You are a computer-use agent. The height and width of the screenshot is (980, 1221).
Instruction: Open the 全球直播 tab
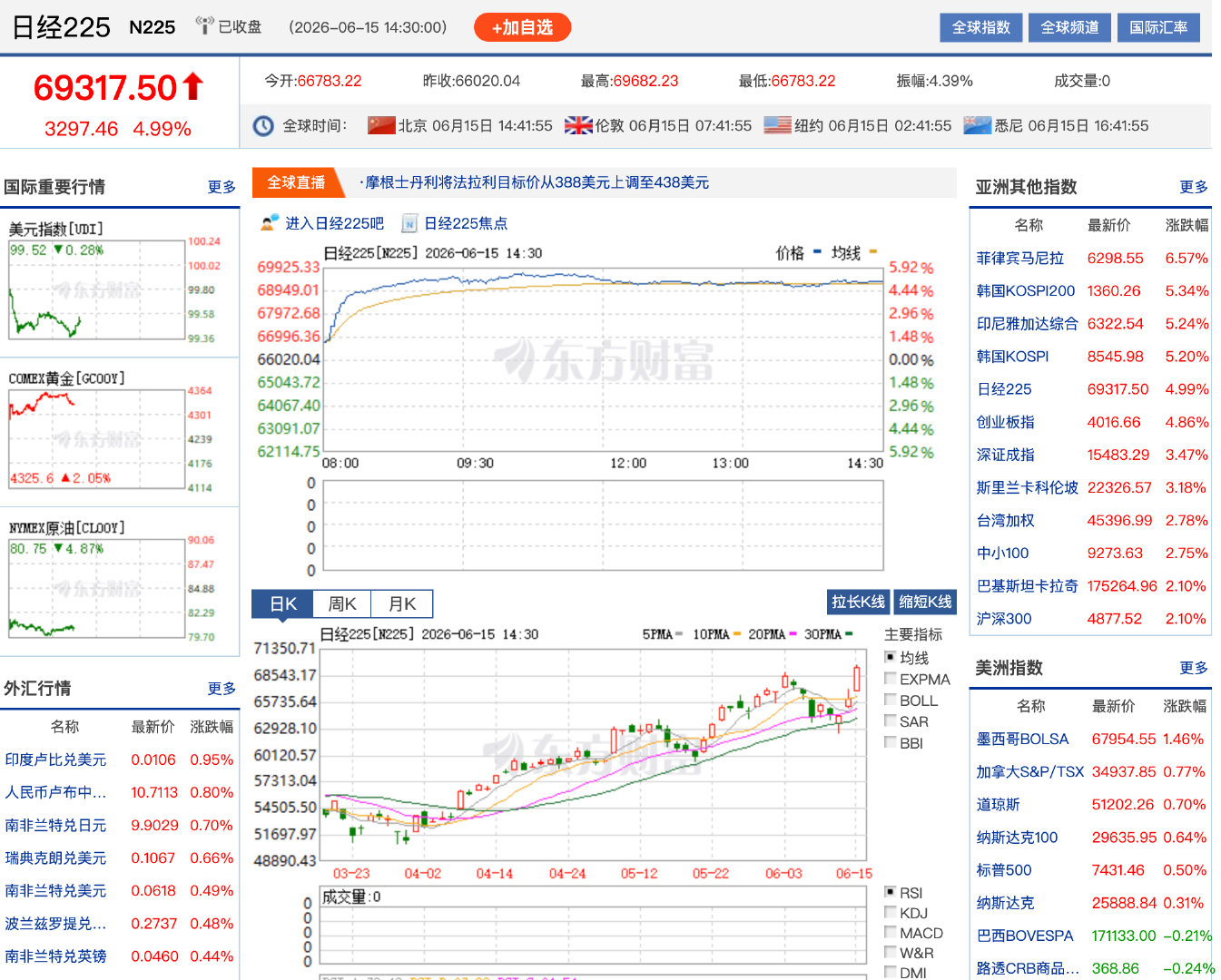tap(296, 182)
